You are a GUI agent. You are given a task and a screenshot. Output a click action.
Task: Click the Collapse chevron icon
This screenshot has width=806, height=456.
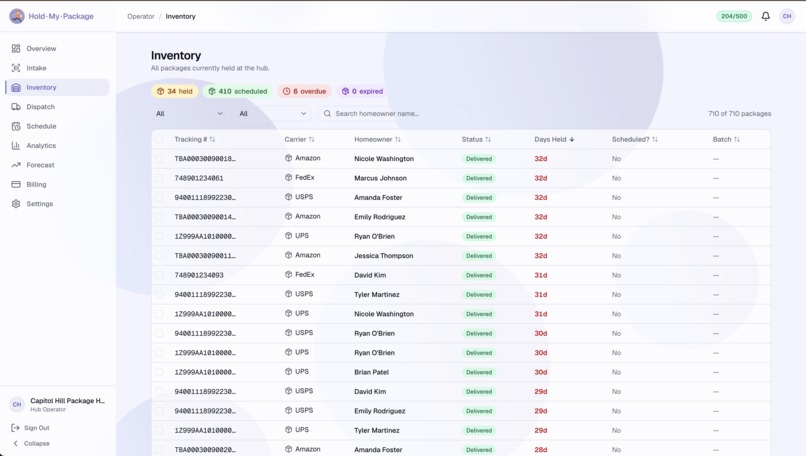point(15,443)
